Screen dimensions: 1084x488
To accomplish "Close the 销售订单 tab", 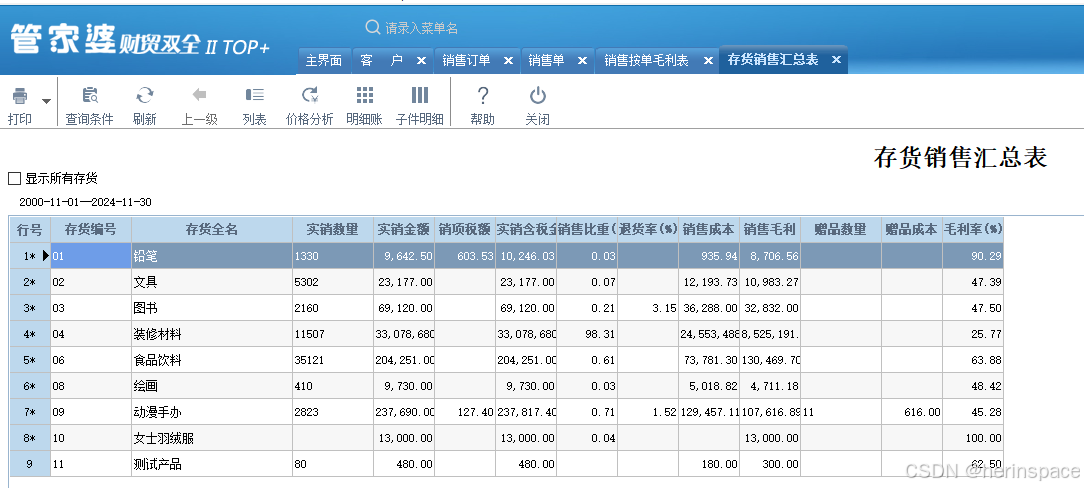I will coord(508,61).
